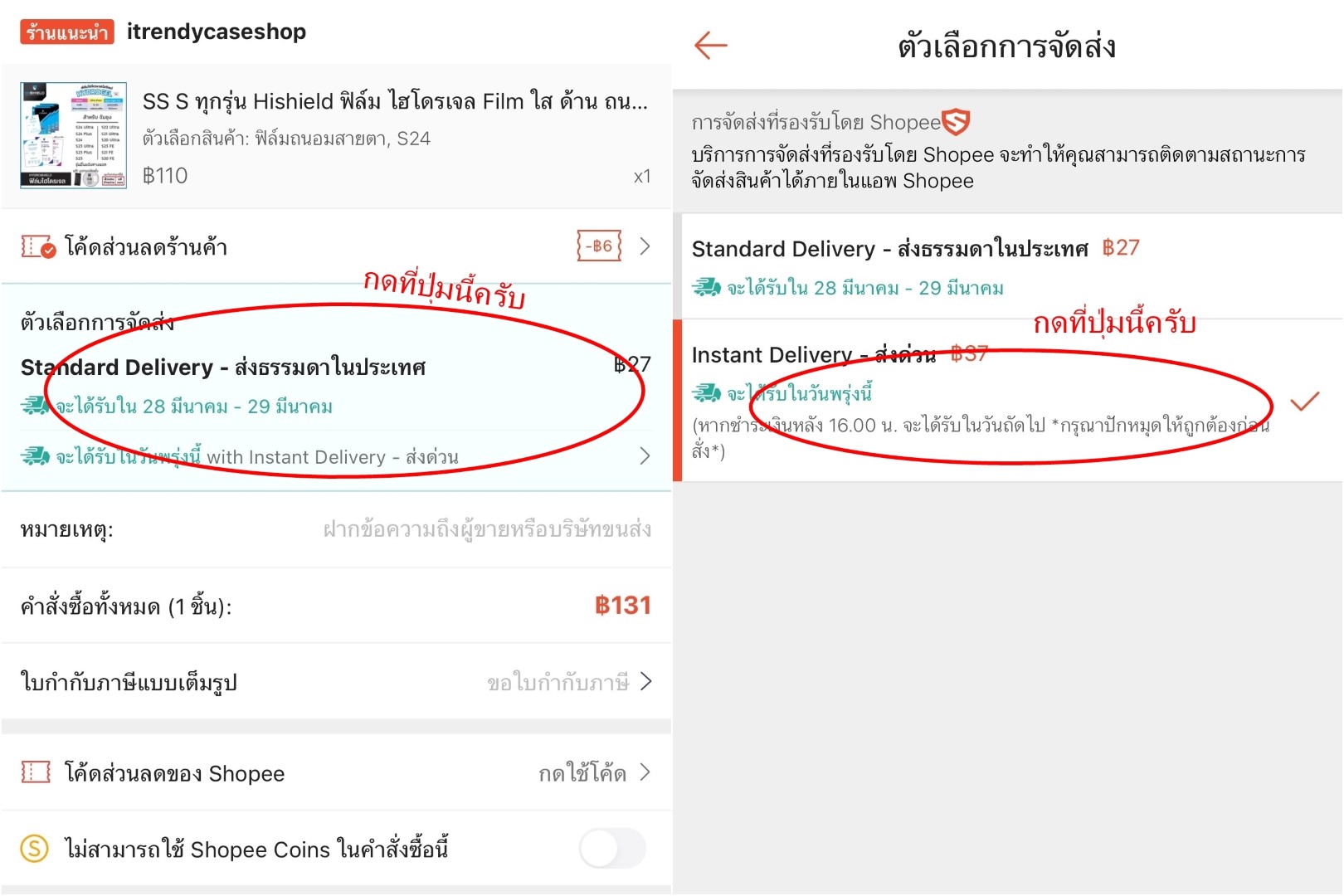Click the Shopee guarantee shield icon
Screen dimensions: 1344x896
(957, 122)
